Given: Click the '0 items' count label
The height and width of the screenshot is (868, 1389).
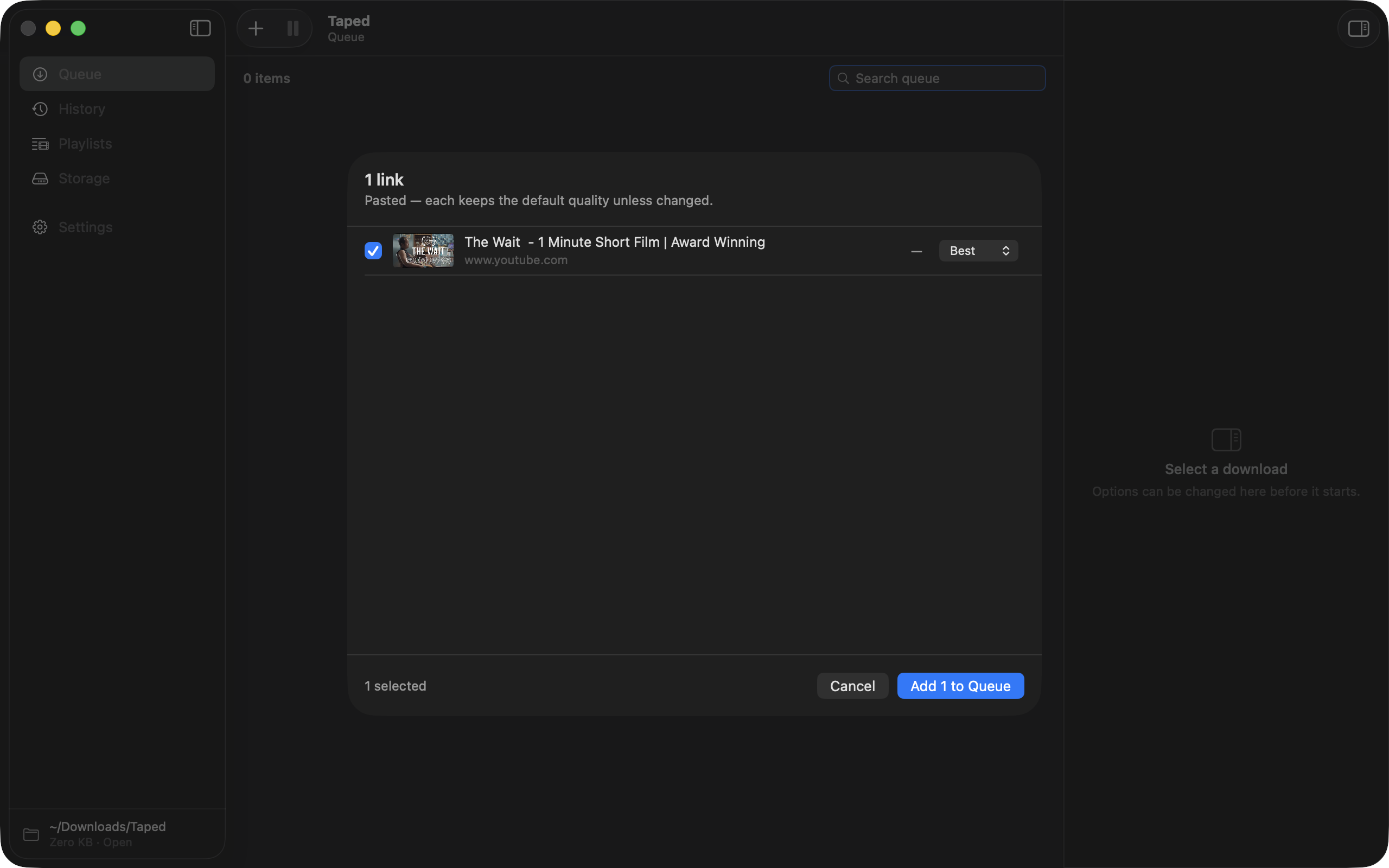Looking at the screenshot, I should pyautogui.click(x=266, y=78).
